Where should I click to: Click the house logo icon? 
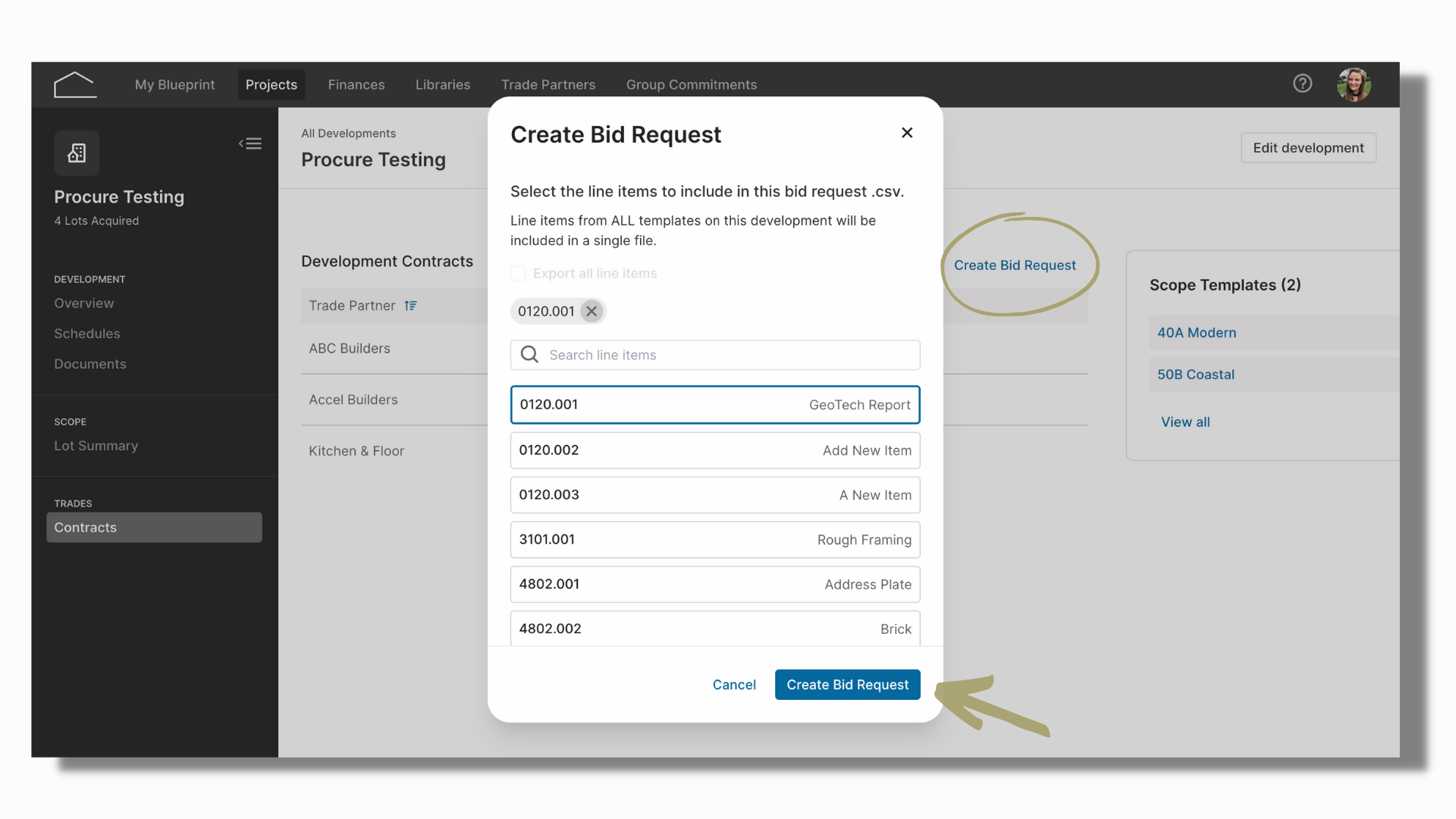coord(75,85)
